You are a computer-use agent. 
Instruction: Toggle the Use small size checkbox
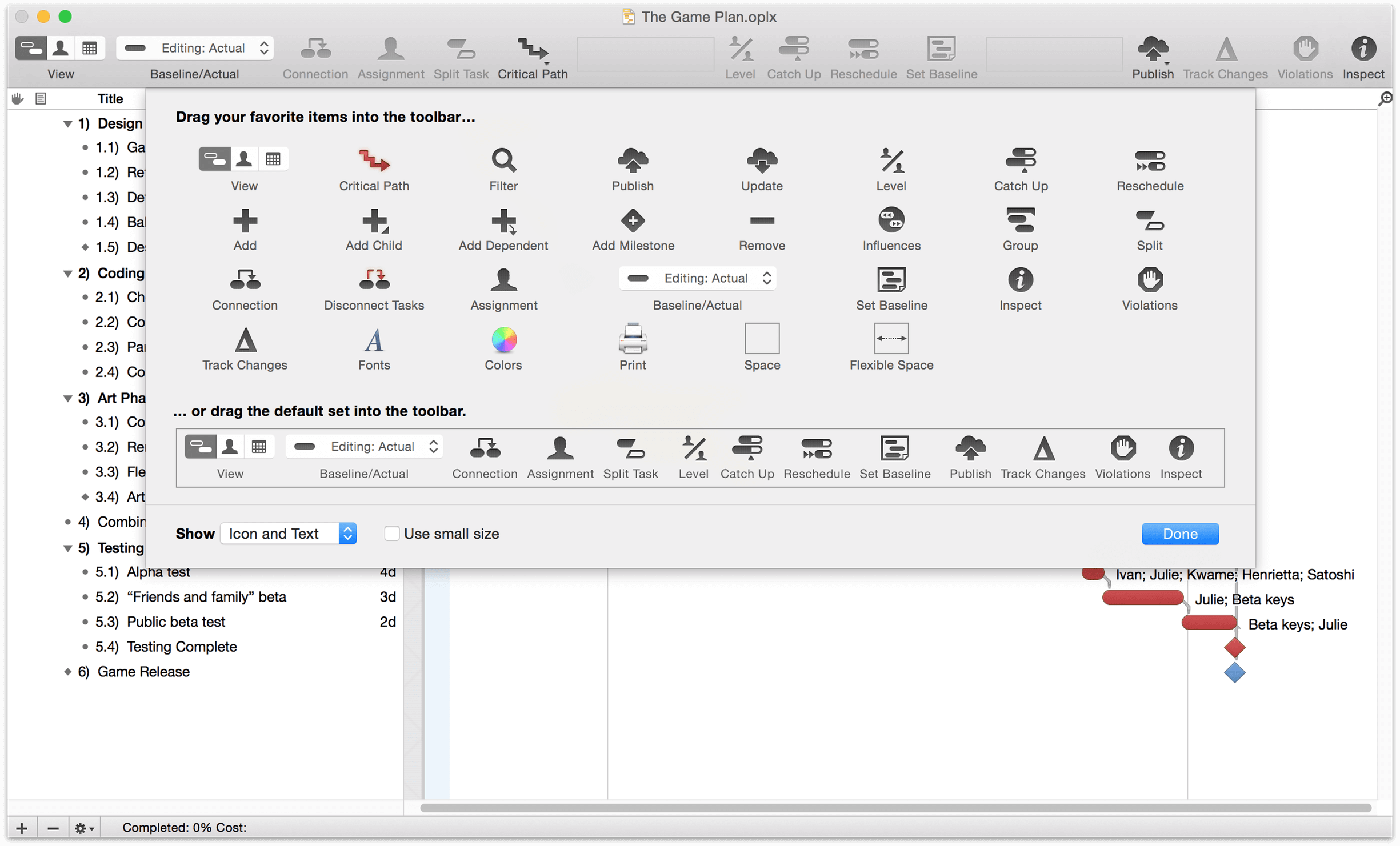click(x=391, y=533)
